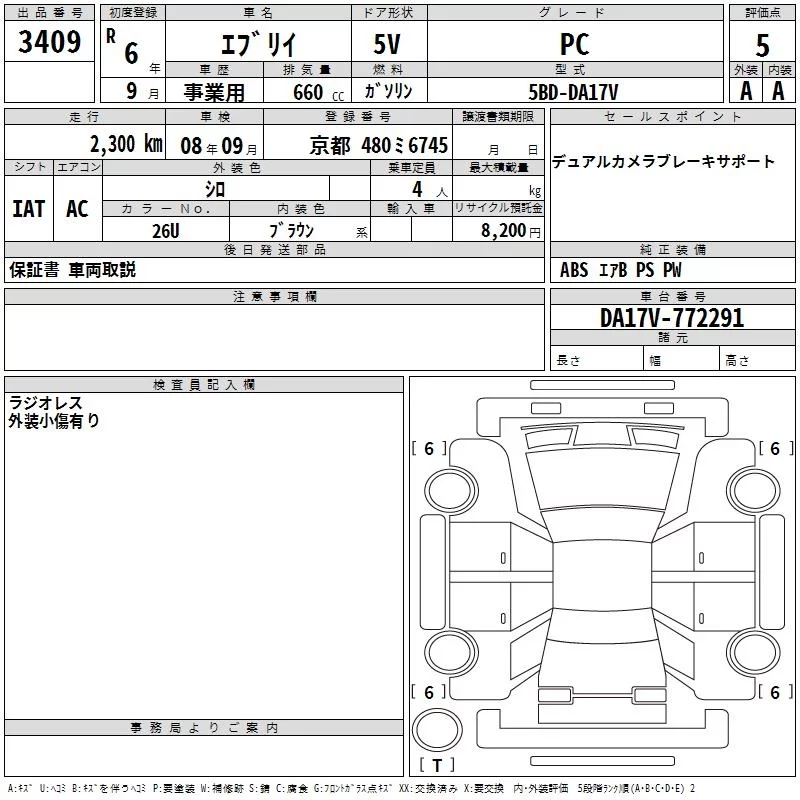
Task: Click the ラジオレス inspector note text
Action: (x=46, y=403)
